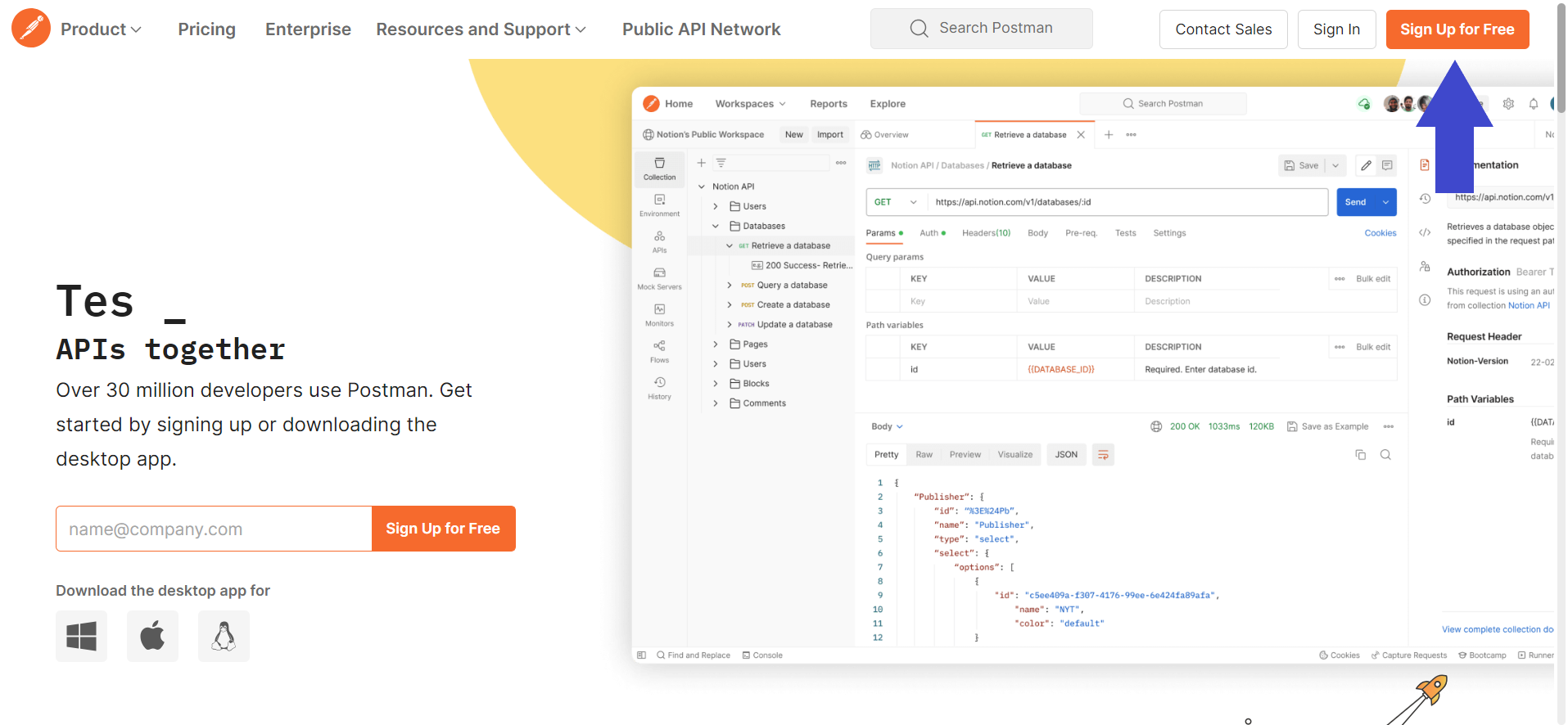This screenshot has width=1568, height=725.
Task: Collapse the Notion API collection
Action: (x=702, y=187)
